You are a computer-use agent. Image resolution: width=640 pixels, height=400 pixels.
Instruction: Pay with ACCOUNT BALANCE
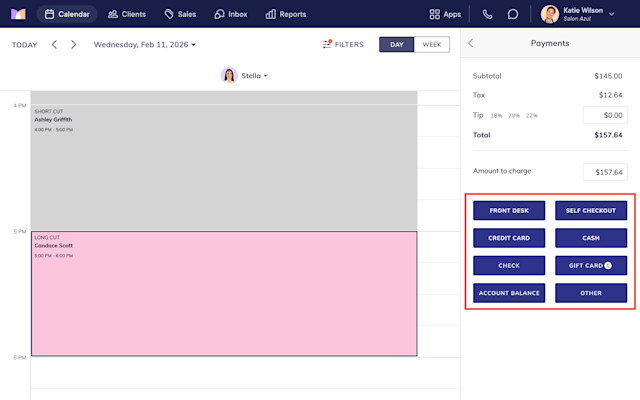coord(509,293)
